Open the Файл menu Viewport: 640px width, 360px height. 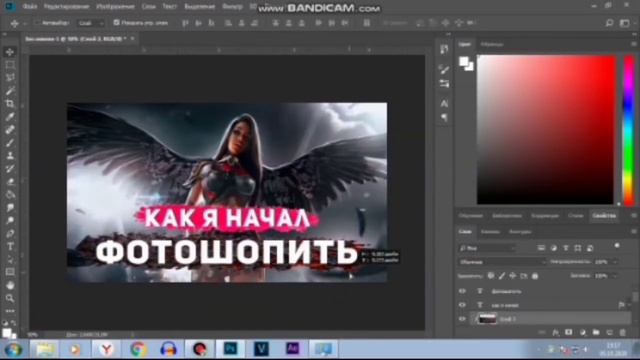pyautogui.click(x=30, y=7)
